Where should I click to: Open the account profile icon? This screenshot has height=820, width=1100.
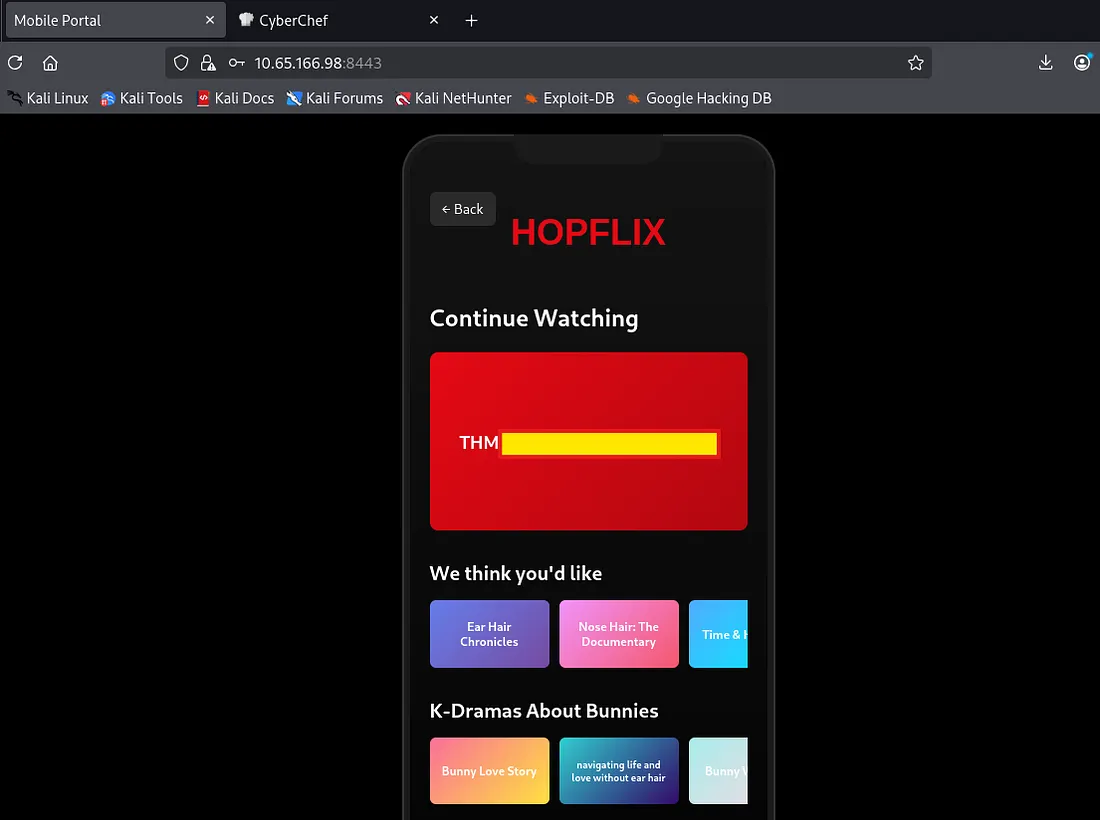(1082, 63)
